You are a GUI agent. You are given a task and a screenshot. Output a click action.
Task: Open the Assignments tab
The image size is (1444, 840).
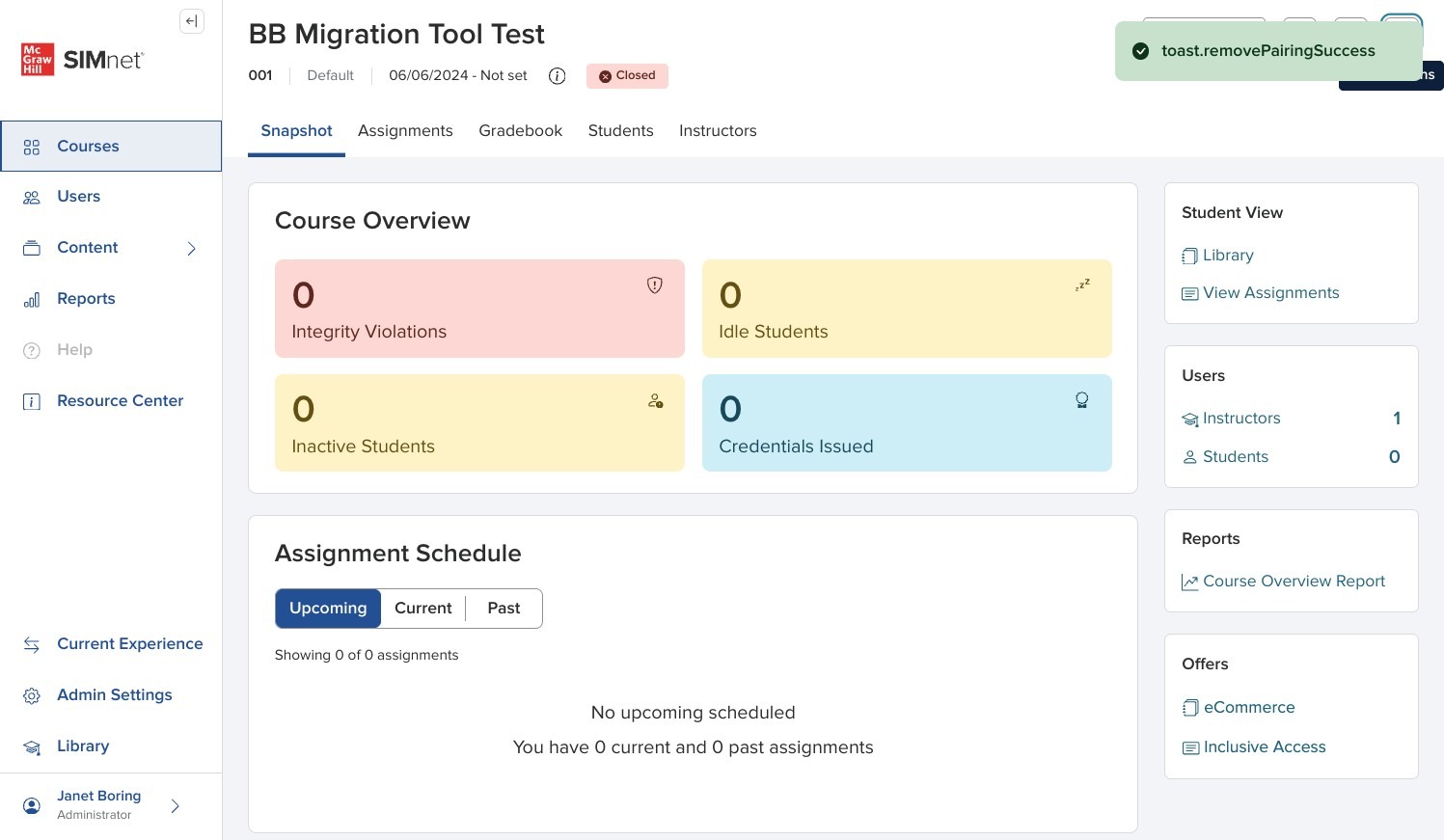(405, 131)
